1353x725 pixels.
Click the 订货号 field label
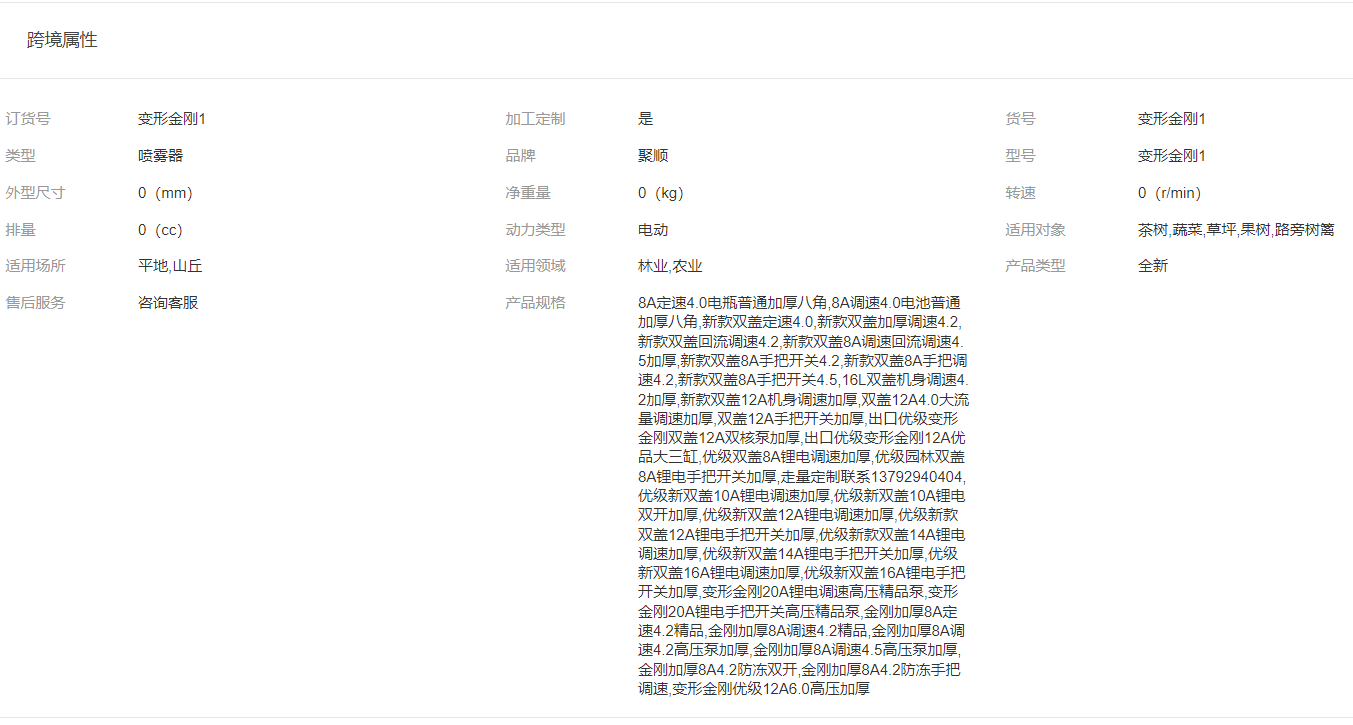click(x=28, y=119)
